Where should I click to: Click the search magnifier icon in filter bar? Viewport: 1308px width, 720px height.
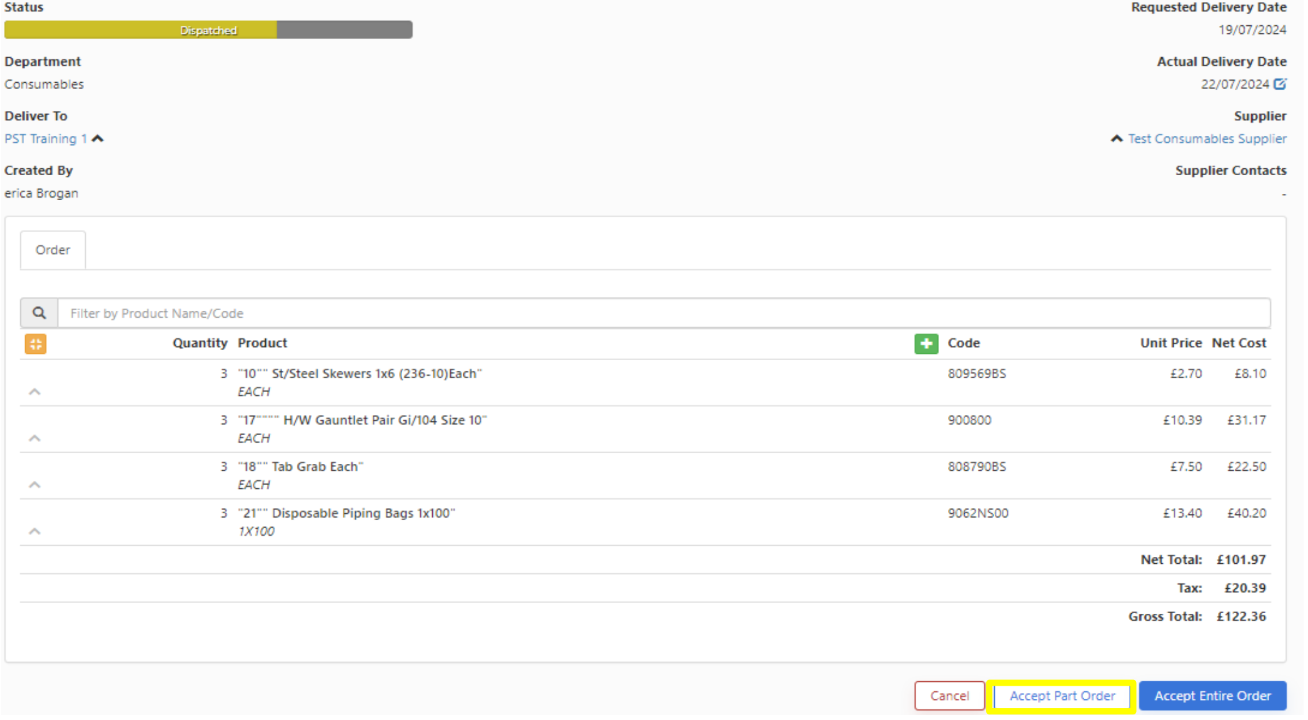pos(39,313)
